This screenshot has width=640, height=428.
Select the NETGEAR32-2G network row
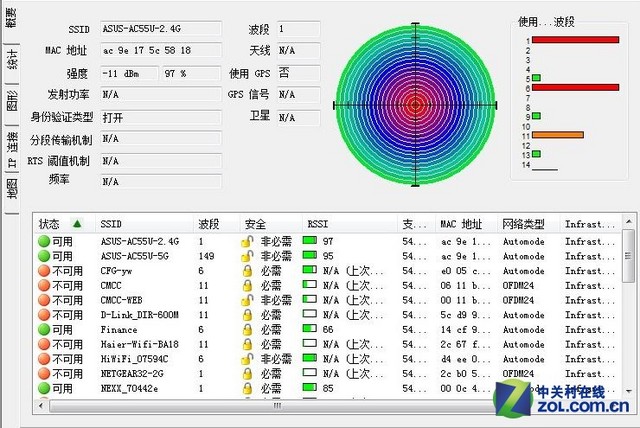(x=329, y=374)
